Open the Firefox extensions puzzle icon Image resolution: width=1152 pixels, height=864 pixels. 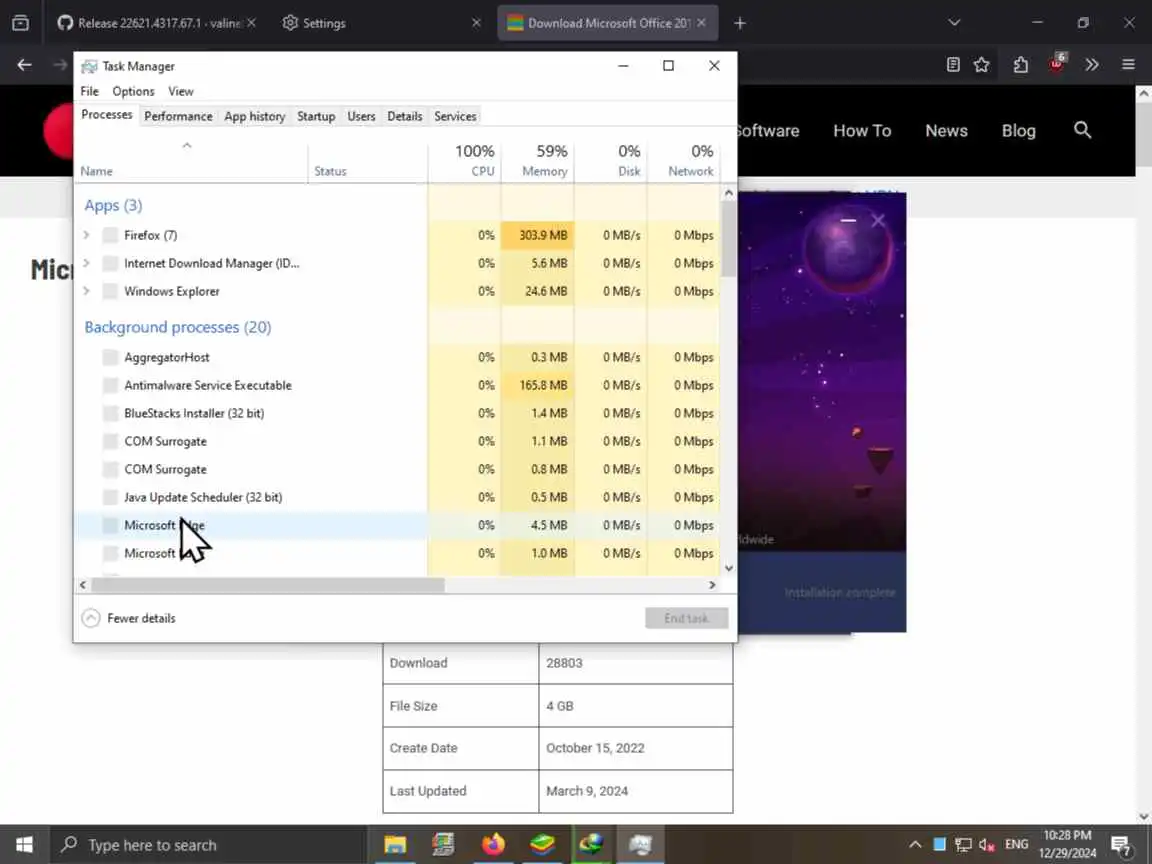click(1020, 65)
